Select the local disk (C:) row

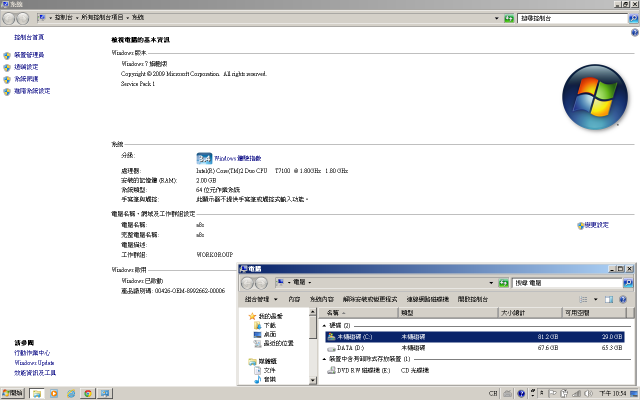point(475,337)
